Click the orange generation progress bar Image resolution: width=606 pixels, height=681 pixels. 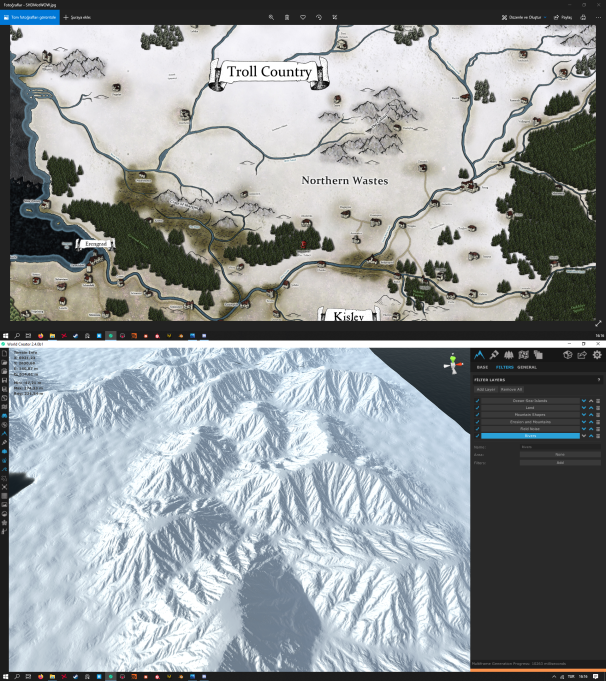538,670
